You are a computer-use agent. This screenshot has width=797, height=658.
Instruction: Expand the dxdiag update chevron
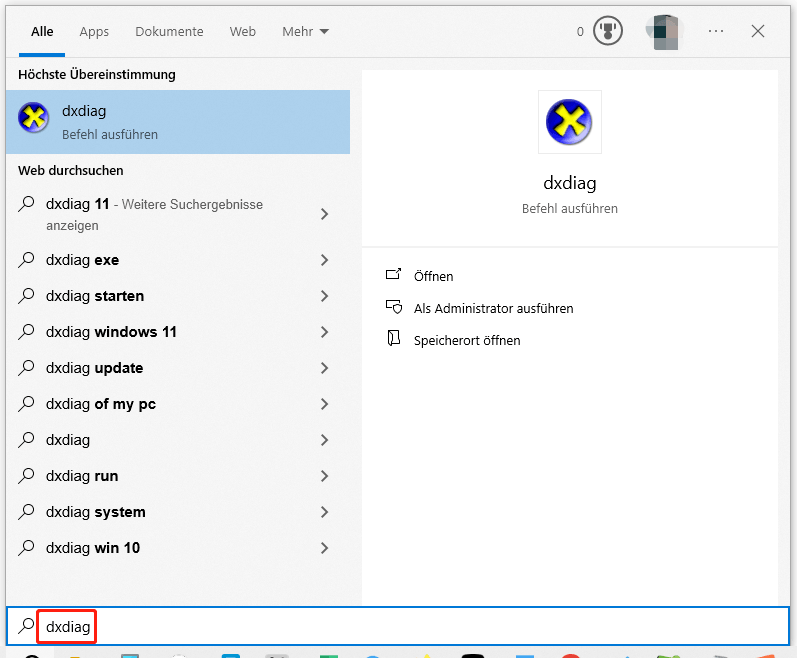pyautogui.click(x=324, y=368)
